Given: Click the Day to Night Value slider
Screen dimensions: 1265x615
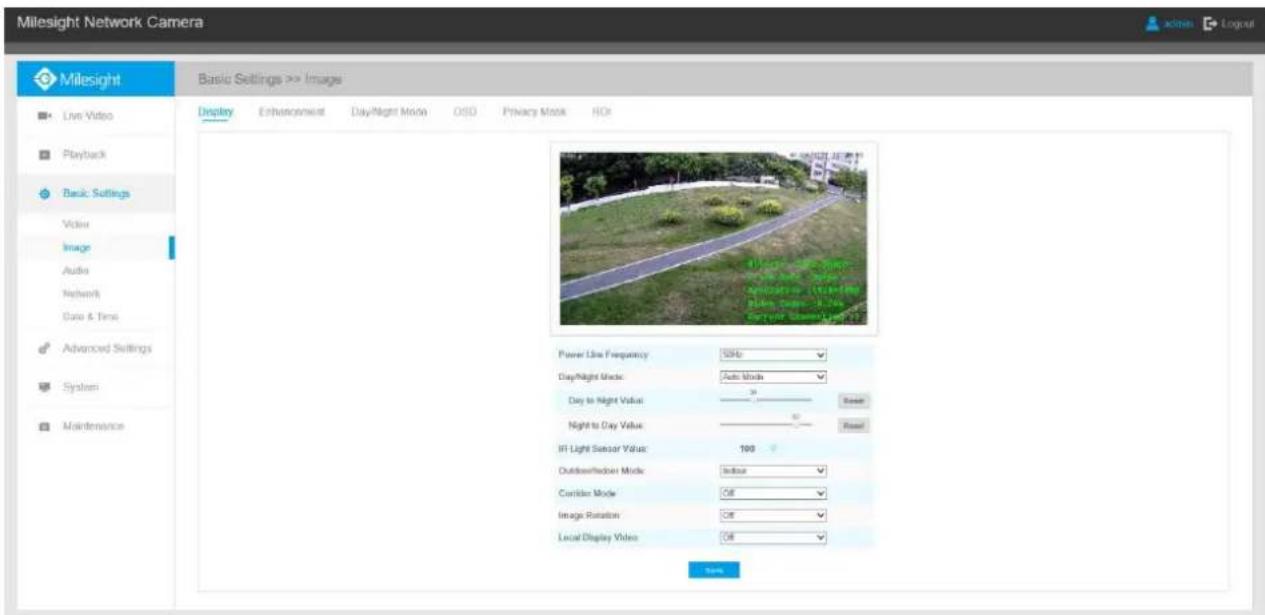Looking at the screenshot, I should click(766, 400).
